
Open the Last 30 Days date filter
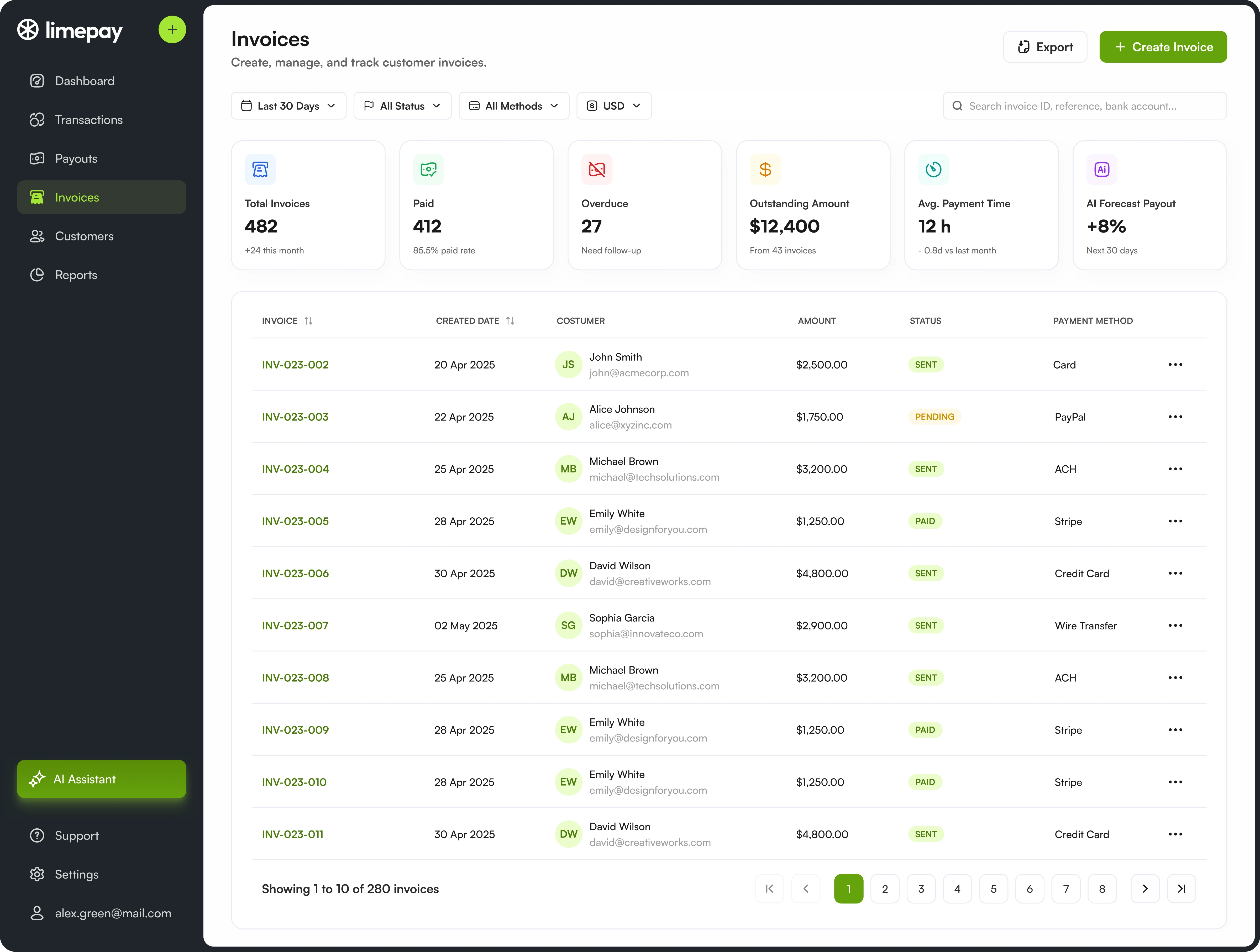[288, 106]
